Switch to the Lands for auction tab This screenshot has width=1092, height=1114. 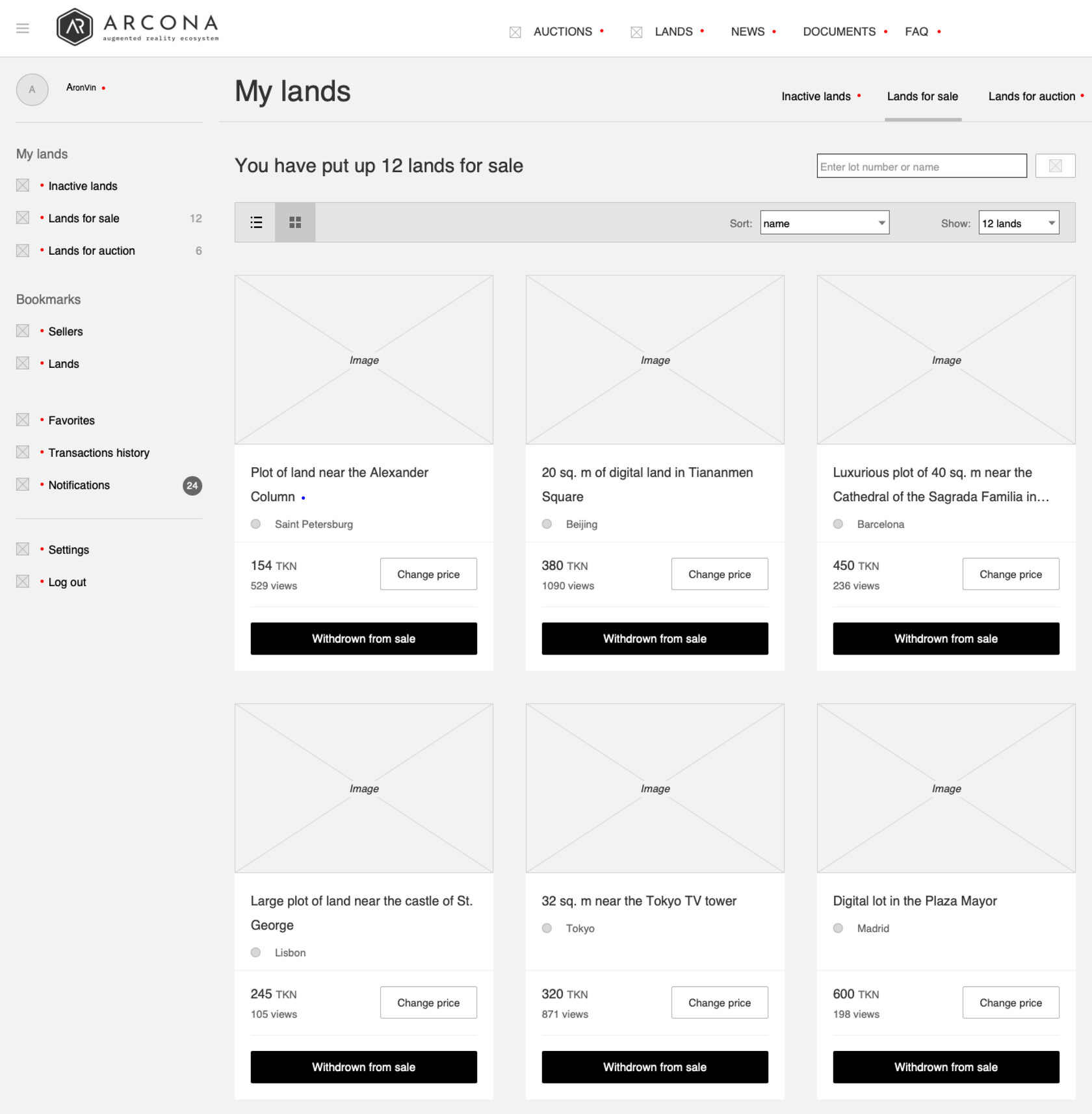(1031, 97)
